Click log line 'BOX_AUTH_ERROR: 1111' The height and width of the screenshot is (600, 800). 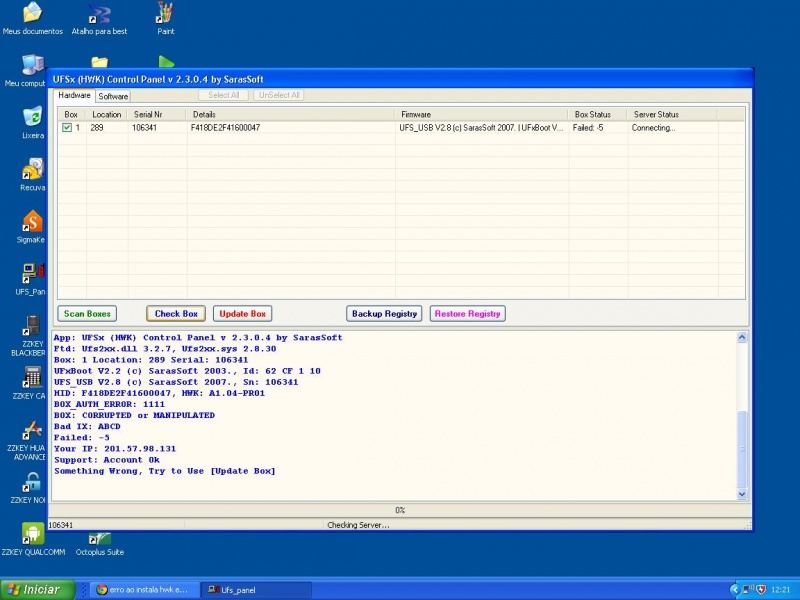[109, 404]
